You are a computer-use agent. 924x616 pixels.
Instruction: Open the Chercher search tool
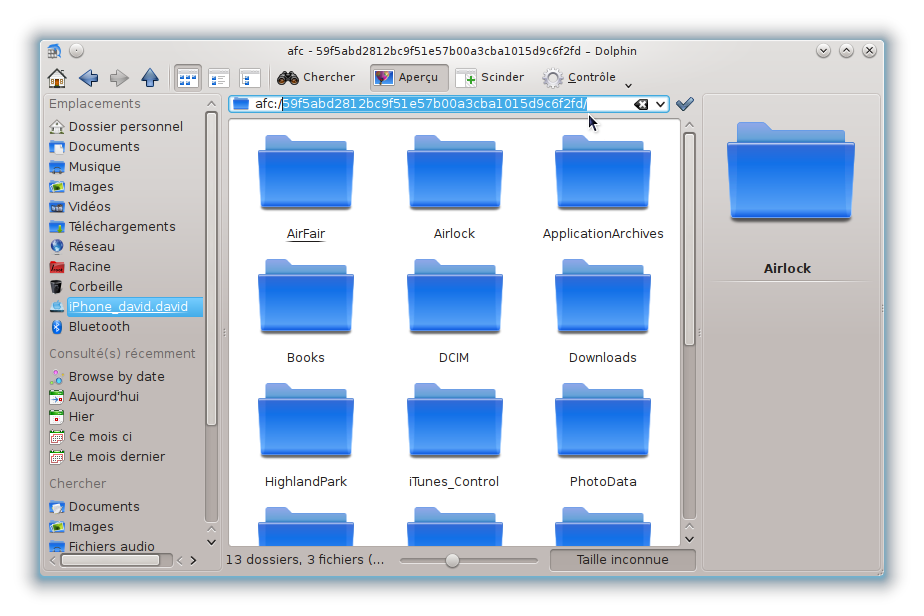[x=316, y=77]
